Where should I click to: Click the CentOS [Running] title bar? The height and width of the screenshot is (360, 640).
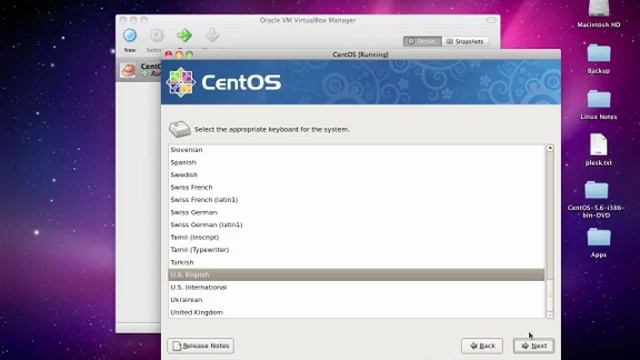point(360,54)
